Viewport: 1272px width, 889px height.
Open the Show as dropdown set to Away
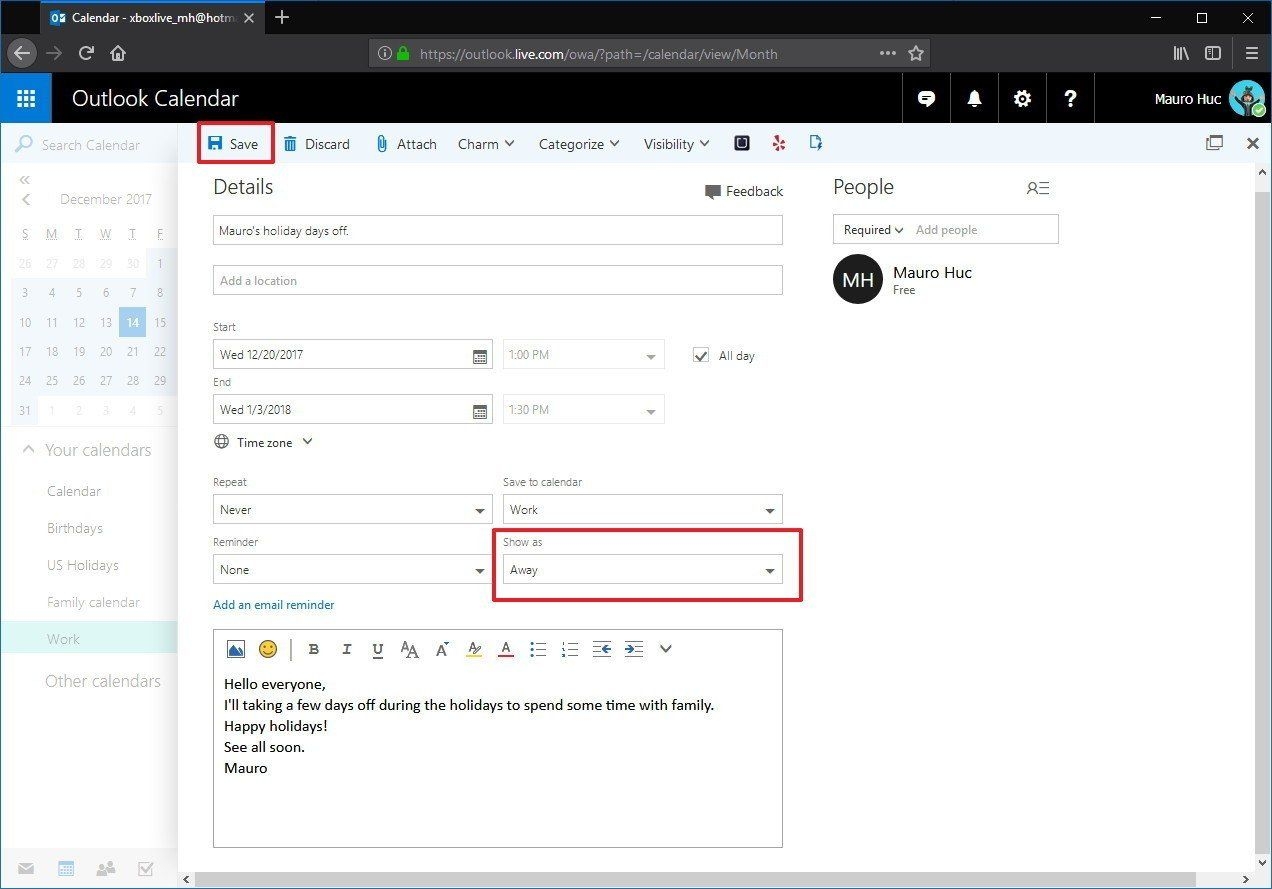pos(643,569)
